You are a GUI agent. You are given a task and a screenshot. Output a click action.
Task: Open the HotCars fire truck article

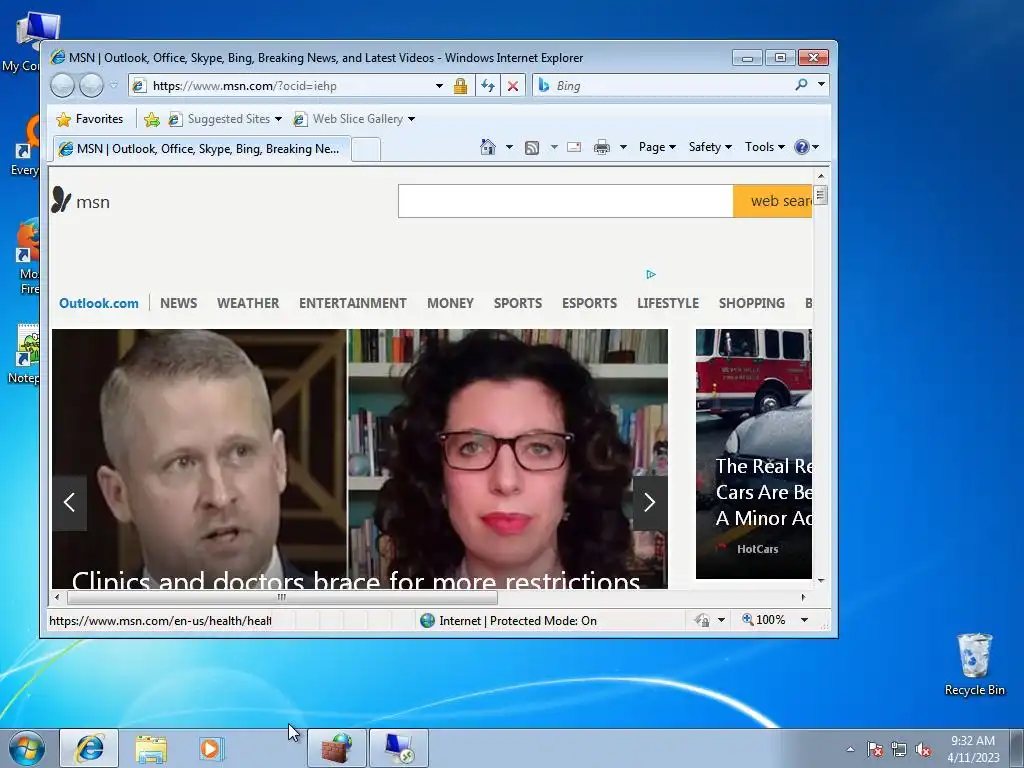click(x=754, y=454)
